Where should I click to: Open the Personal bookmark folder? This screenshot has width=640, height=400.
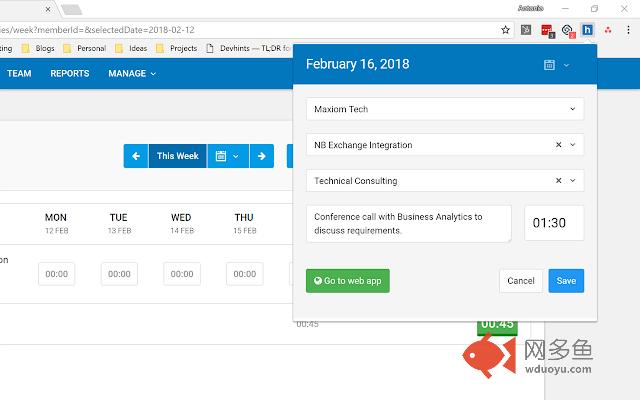click(84, 48)
